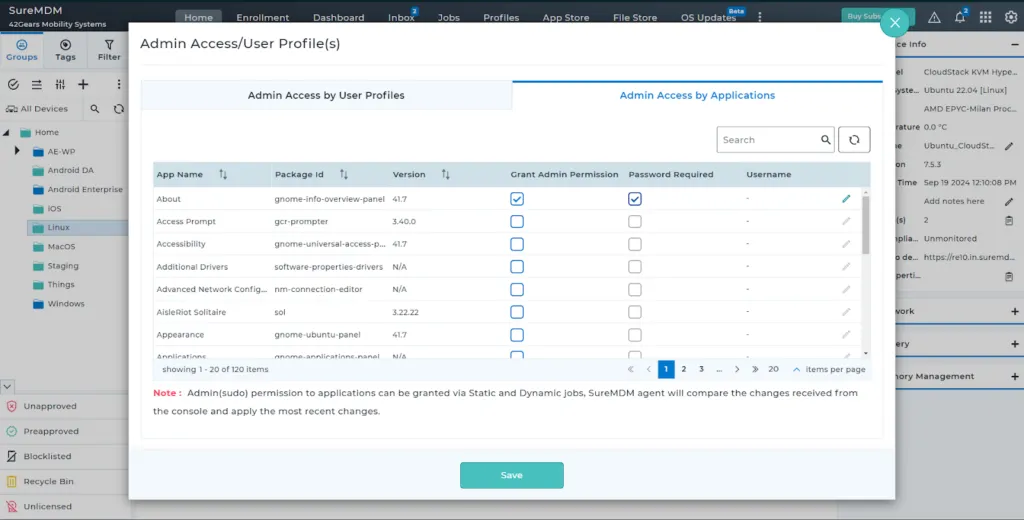This screenshot has height=520, width=1024.
Task: Collapse the Home group tree node
Action: (x=7, y=133)
